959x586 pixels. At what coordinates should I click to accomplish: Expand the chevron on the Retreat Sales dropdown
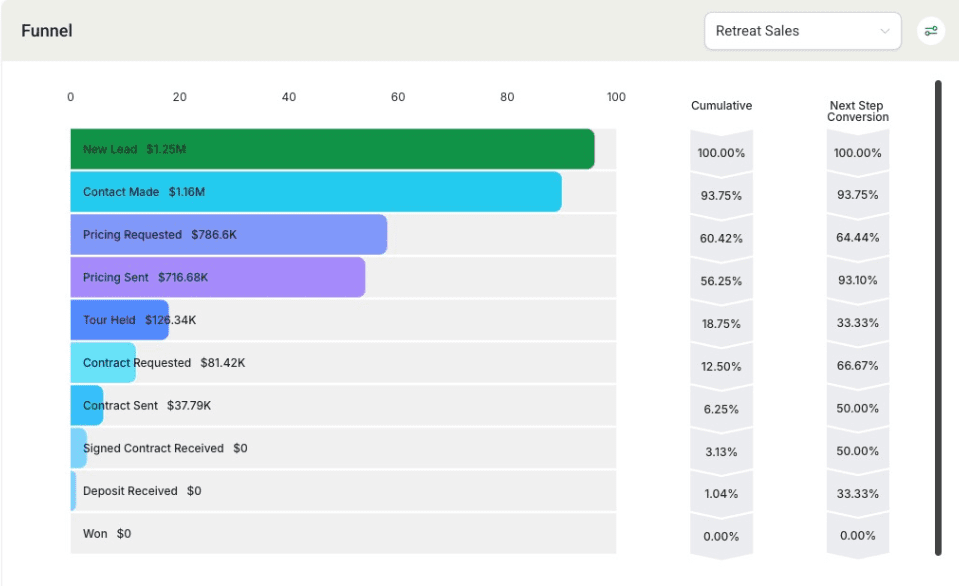coord(884,31)
